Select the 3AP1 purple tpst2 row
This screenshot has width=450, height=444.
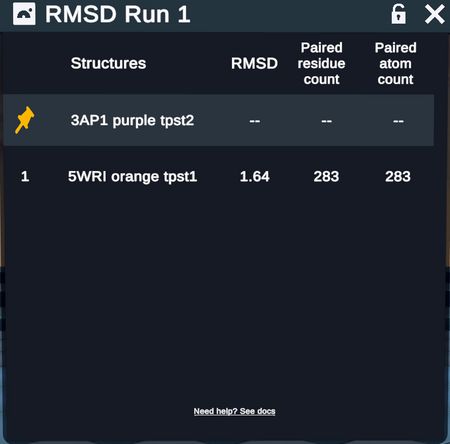[x=218, y=120]
